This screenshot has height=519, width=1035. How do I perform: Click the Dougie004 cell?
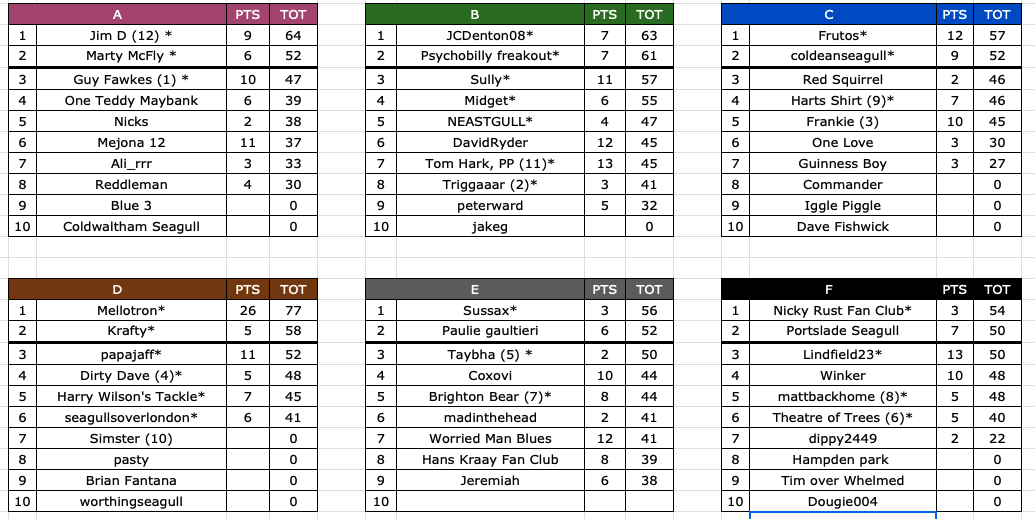click(x=843, y=502)
